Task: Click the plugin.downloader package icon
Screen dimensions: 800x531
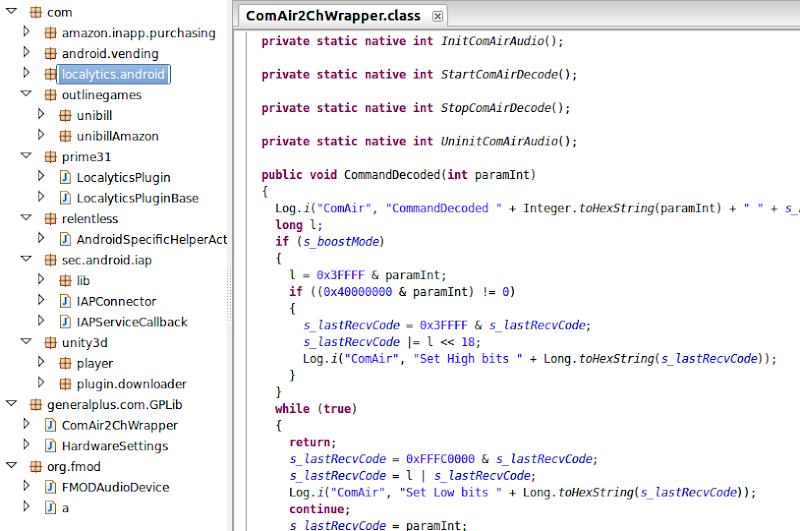Action: (x=65, y=384)
